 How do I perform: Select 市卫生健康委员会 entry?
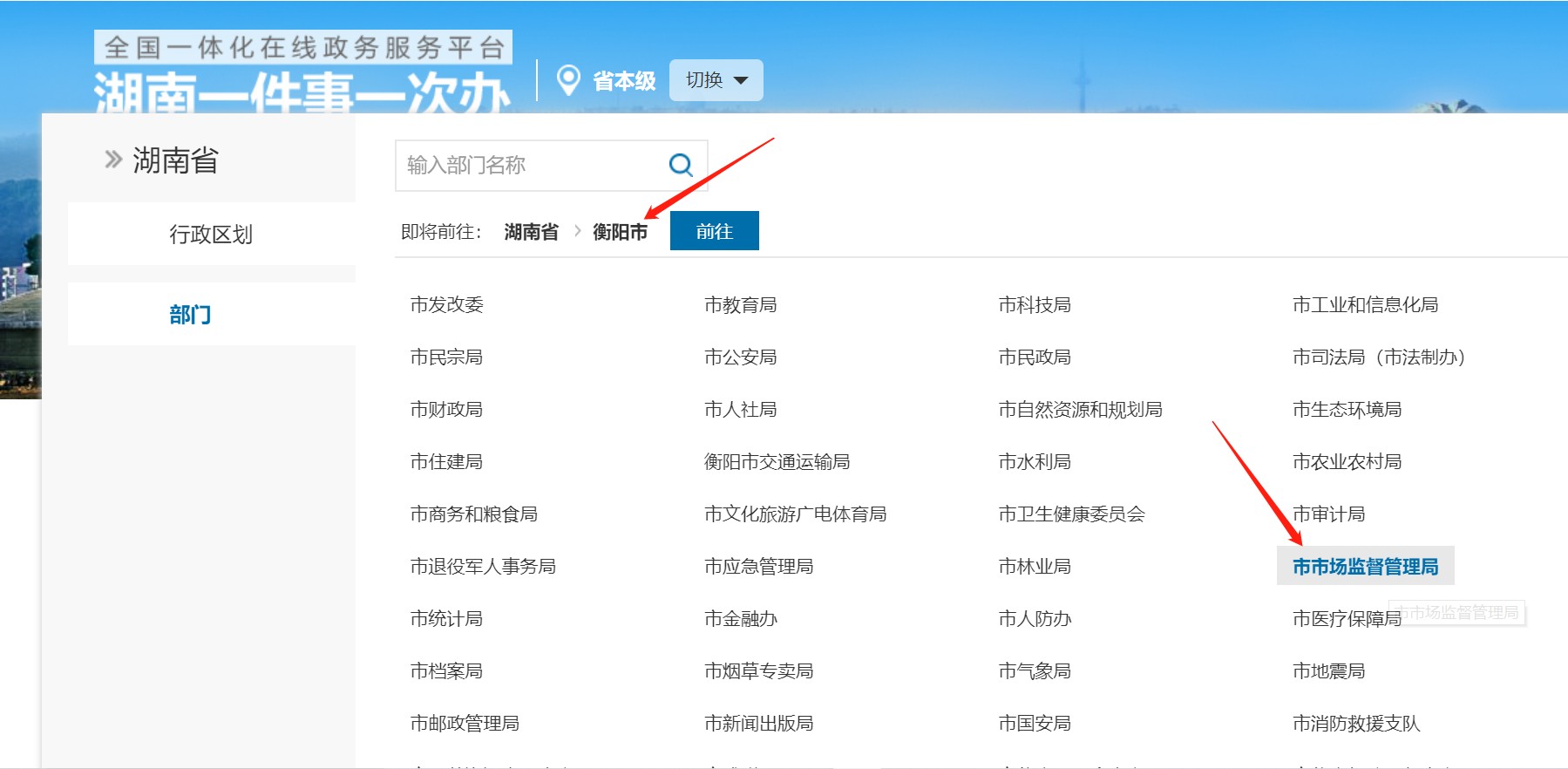[x=1071, y=514]
